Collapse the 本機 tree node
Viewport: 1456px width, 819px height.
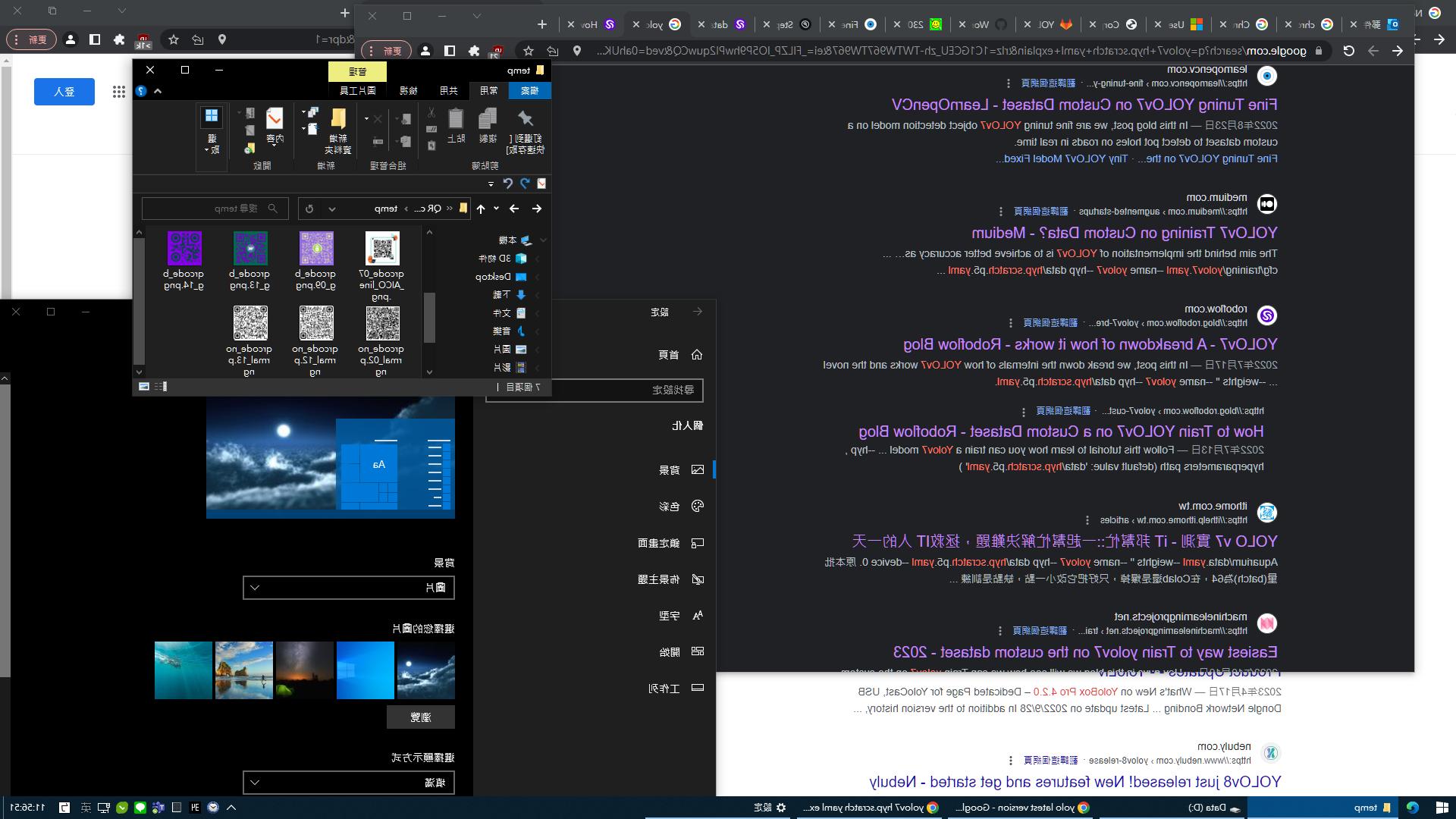[x=543, y=240]
